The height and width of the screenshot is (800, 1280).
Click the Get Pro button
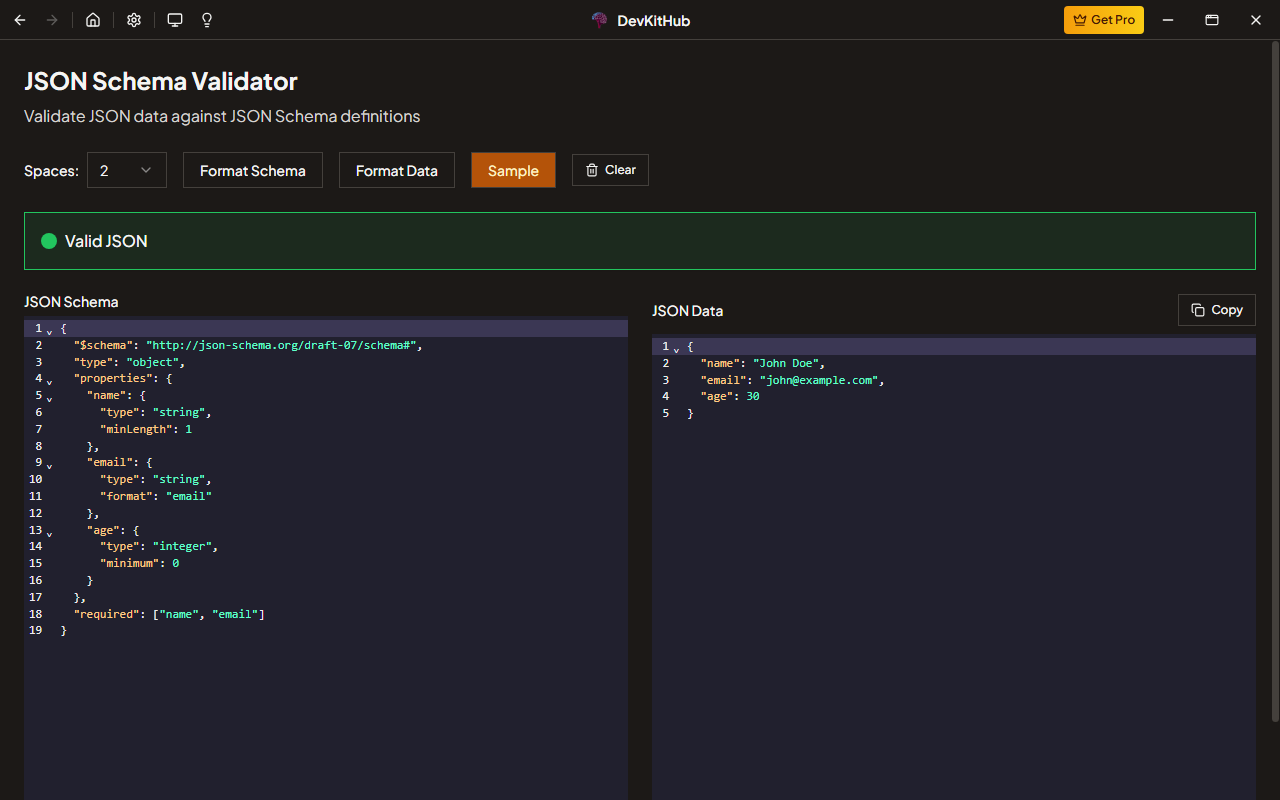pyautogui.click(x=1104, y=20)
